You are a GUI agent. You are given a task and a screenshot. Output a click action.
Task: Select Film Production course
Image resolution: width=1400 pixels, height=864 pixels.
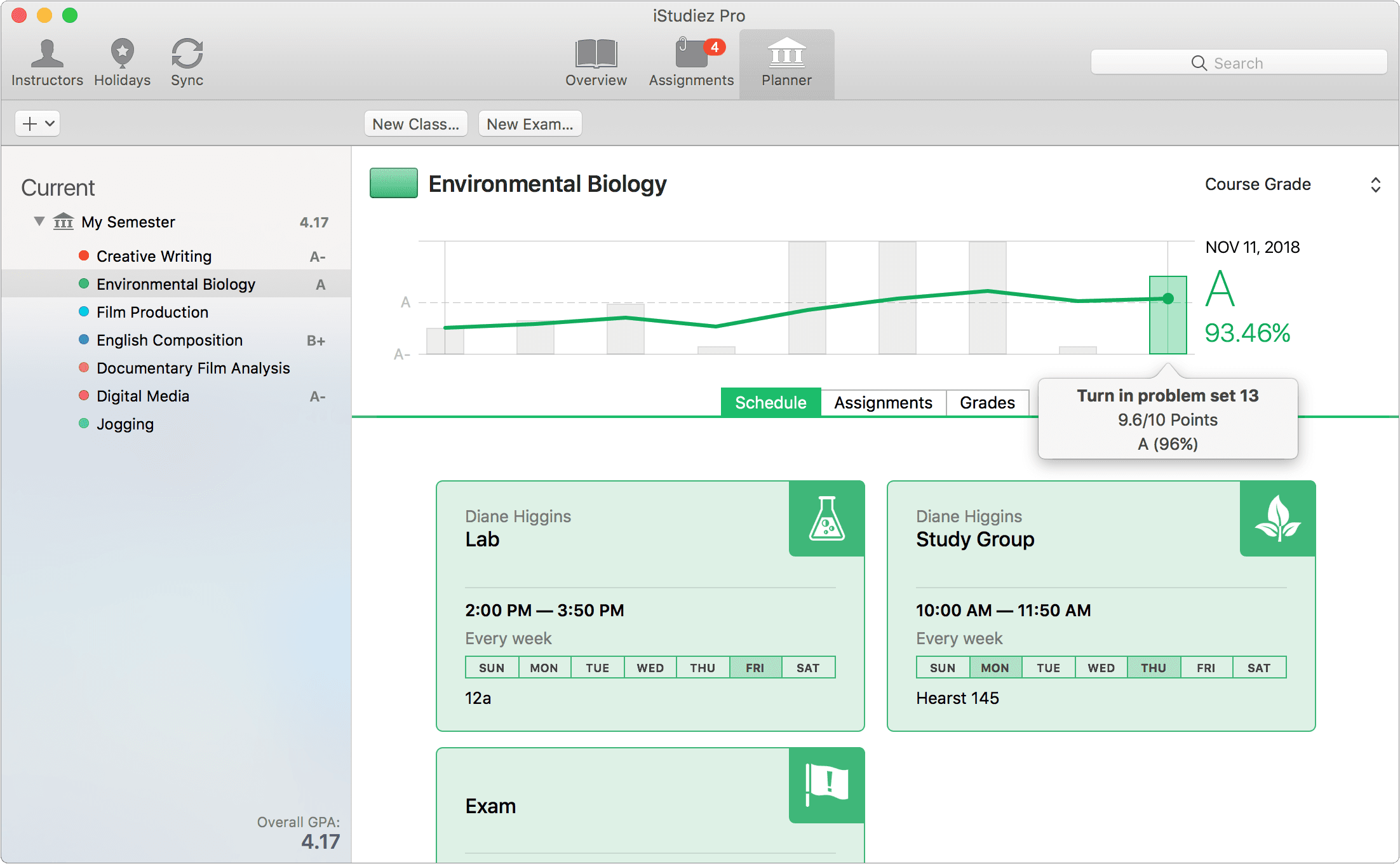[x=176, y=312]
